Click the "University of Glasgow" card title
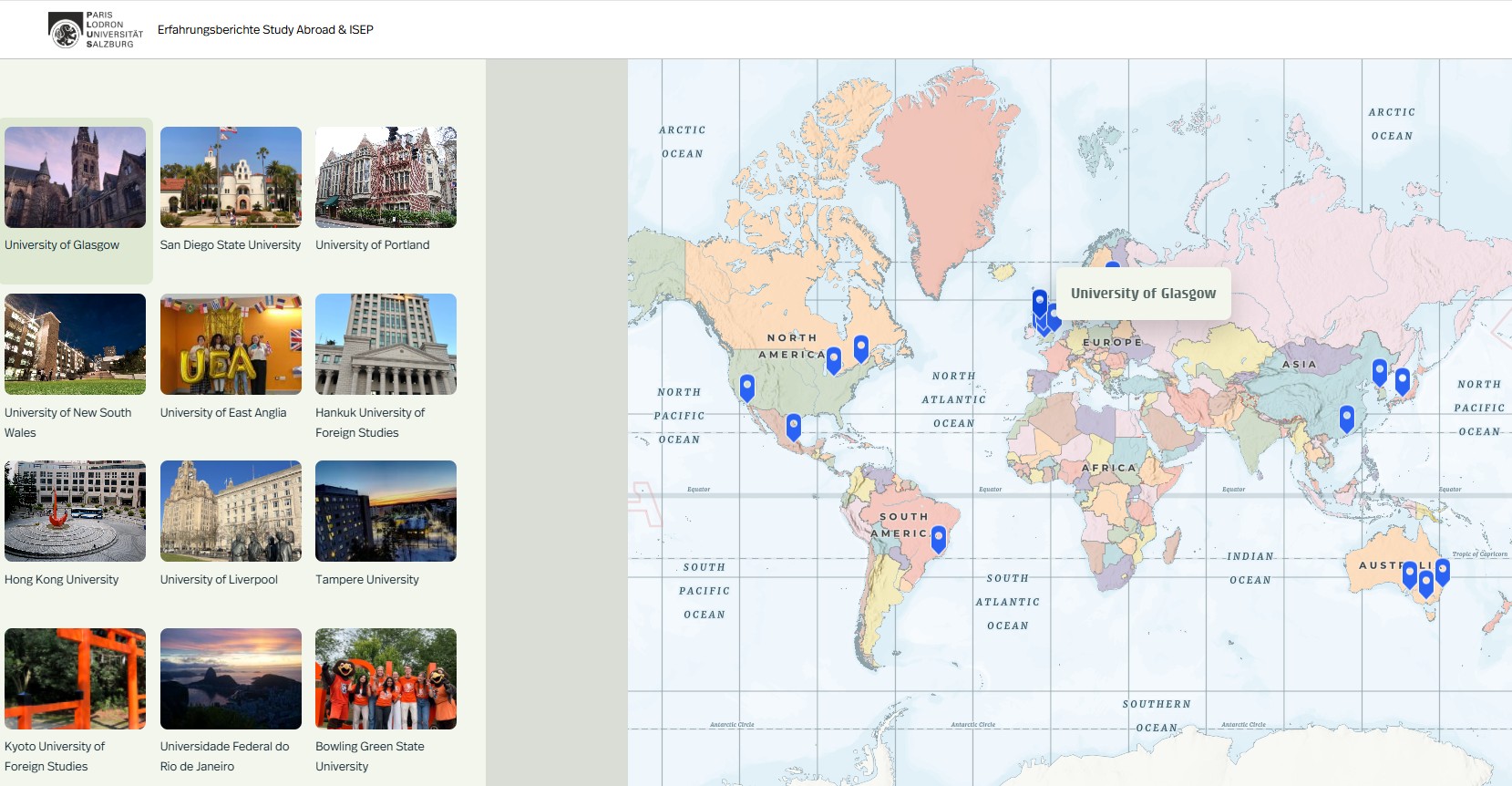 coord(62,245)
